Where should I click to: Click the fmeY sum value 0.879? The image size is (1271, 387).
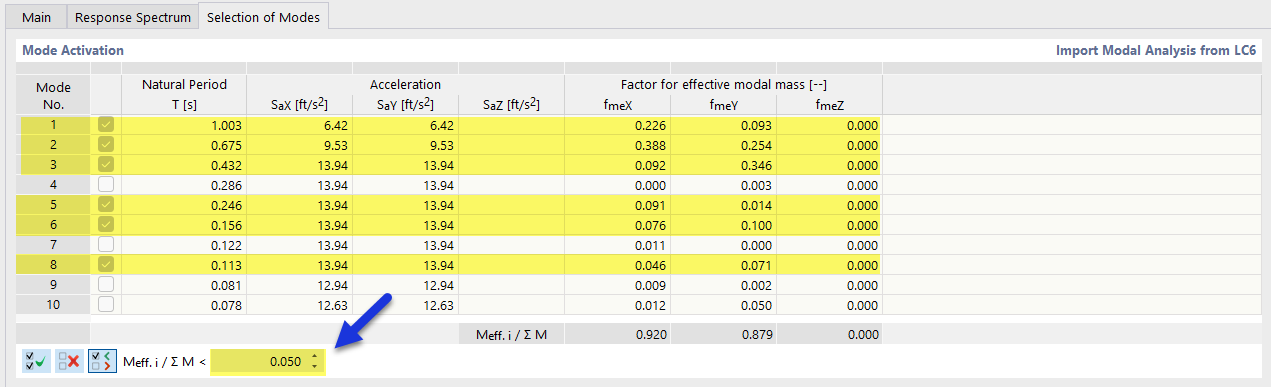tap(723, 334)
